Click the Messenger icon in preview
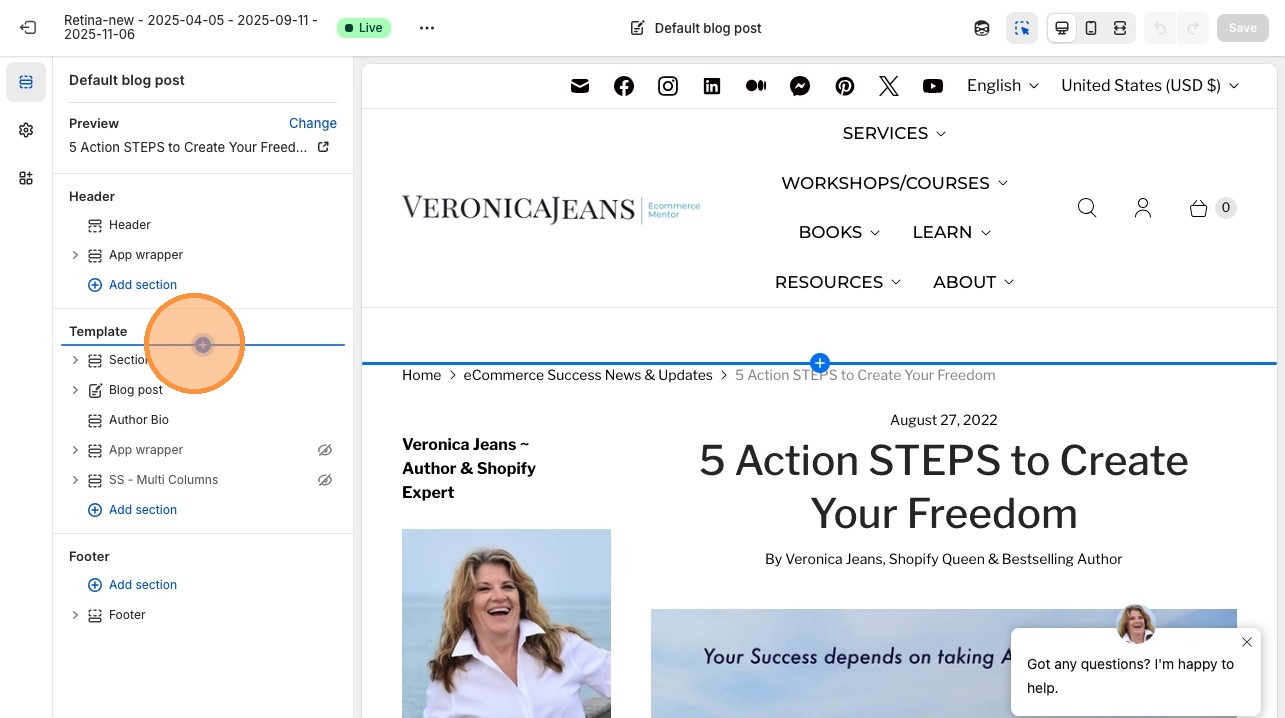Screen dimensions: 1285x718 (x=800, y=86)
